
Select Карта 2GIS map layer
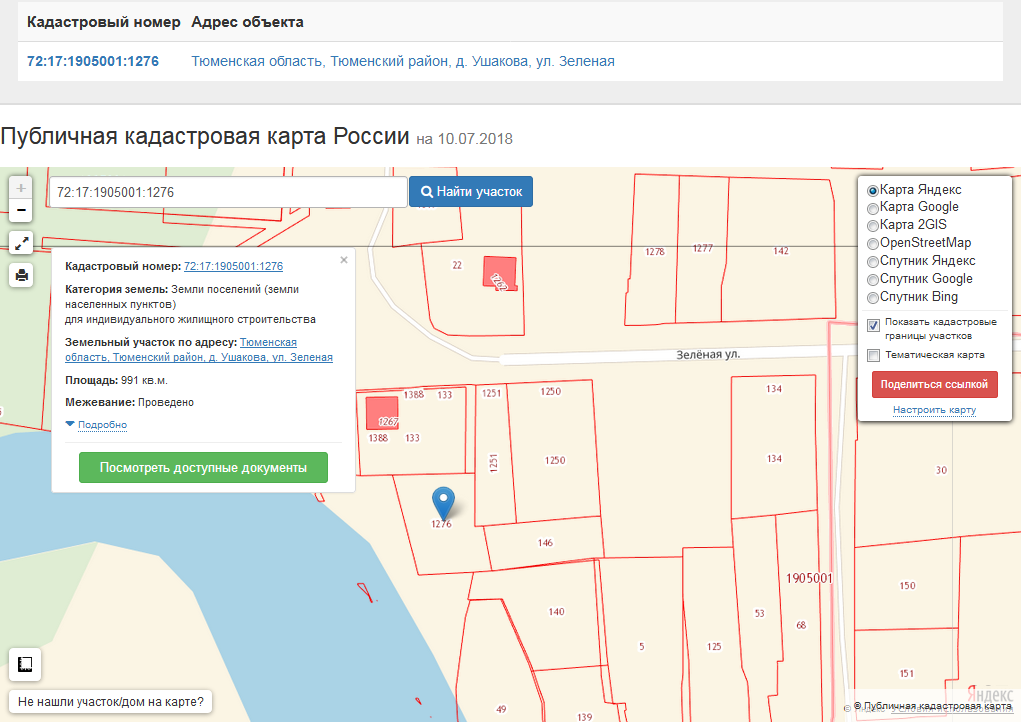[x=873, y=226]
